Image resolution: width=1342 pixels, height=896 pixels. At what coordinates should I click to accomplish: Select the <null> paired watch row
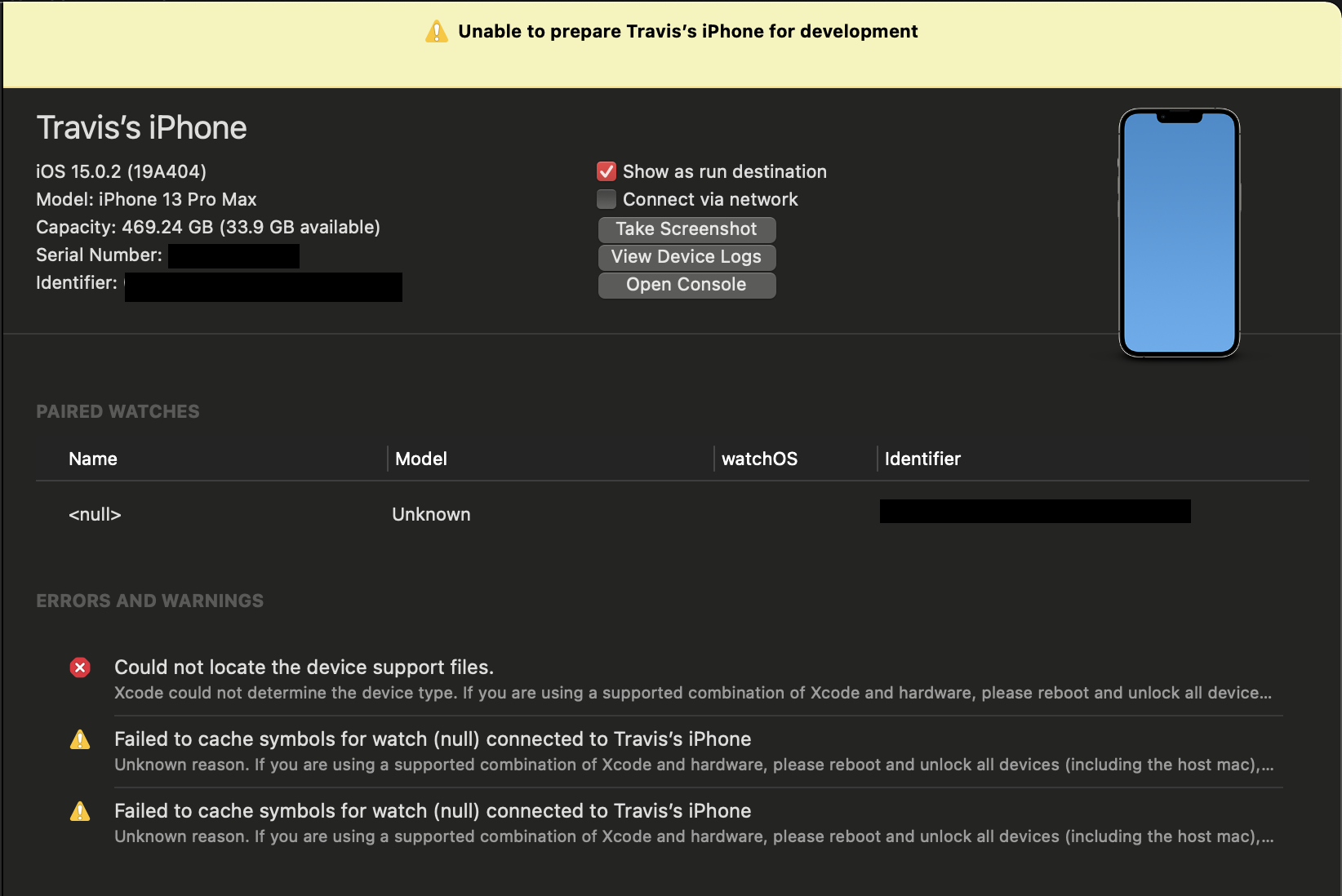pos(673,514)
